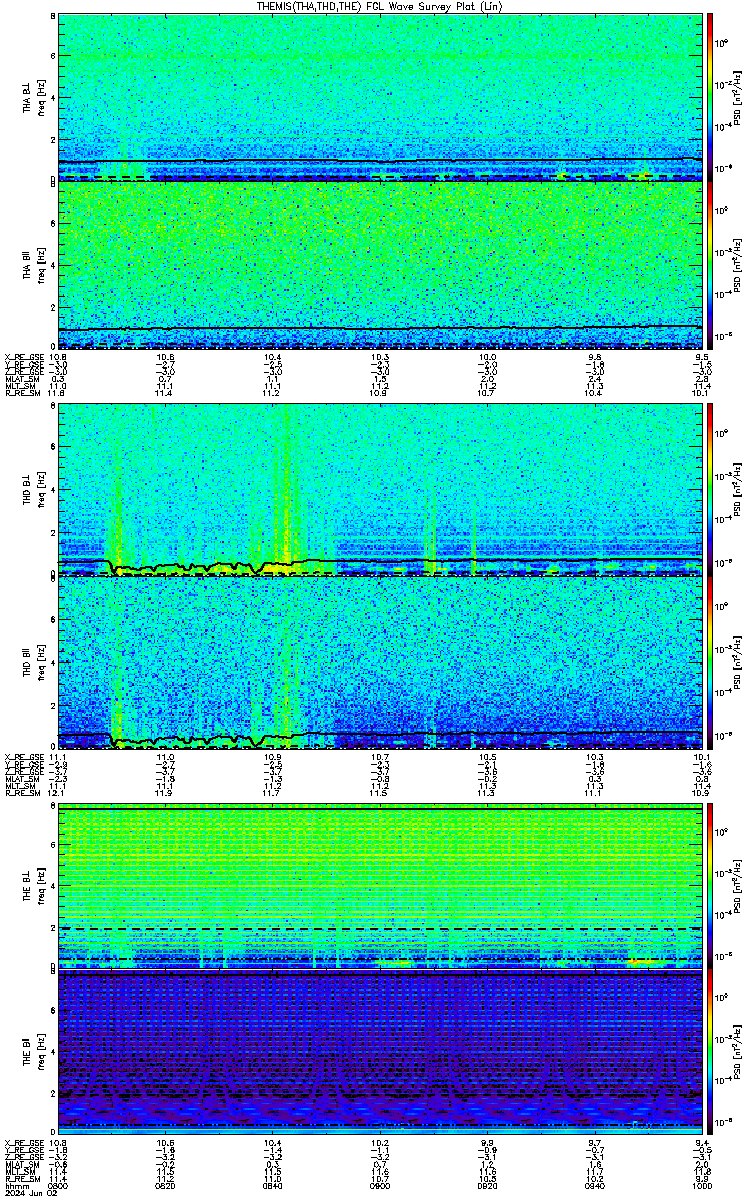Click the THA B⊥ PSD color bar
This screenshot has width=750, height=1200.
click(711, 97)
